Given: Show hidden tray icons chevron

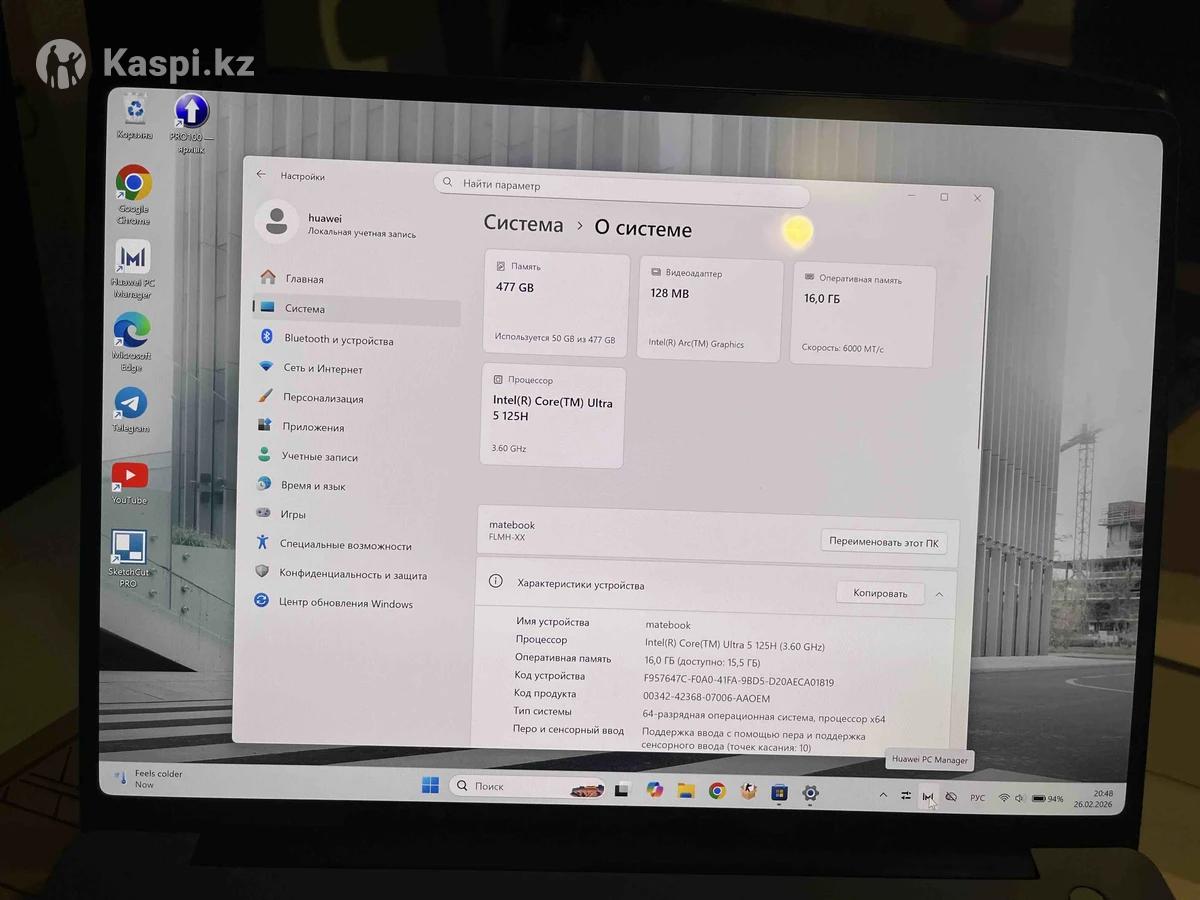Looking at the screenshot, I should tap(882, 795).
